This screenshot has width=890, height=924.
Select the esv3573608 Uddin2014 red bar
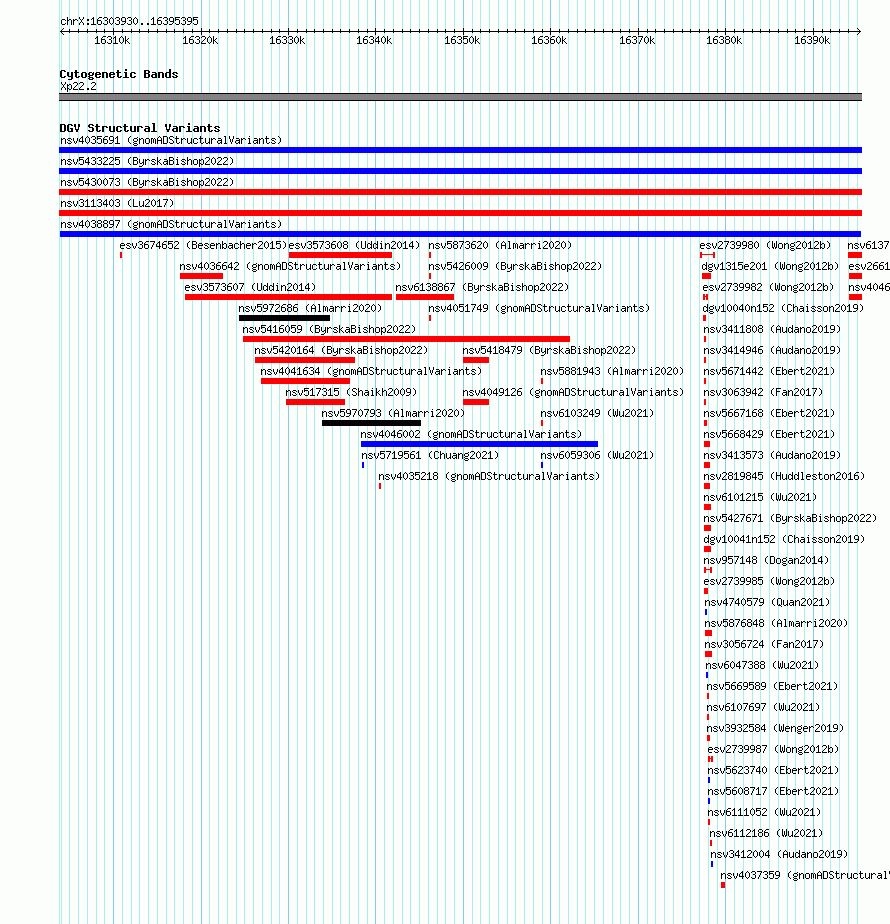(x=340, y=255)
